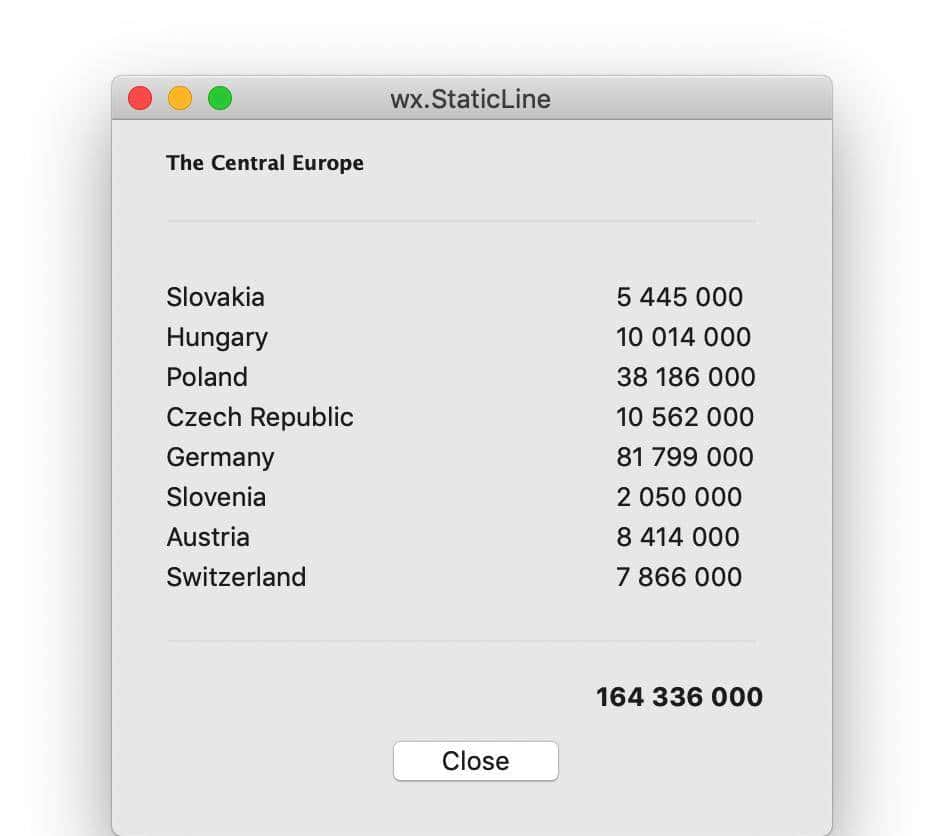Click Poland's population 38 186 000
Viewport: 944px width, 836px height.
click(686, 377)
